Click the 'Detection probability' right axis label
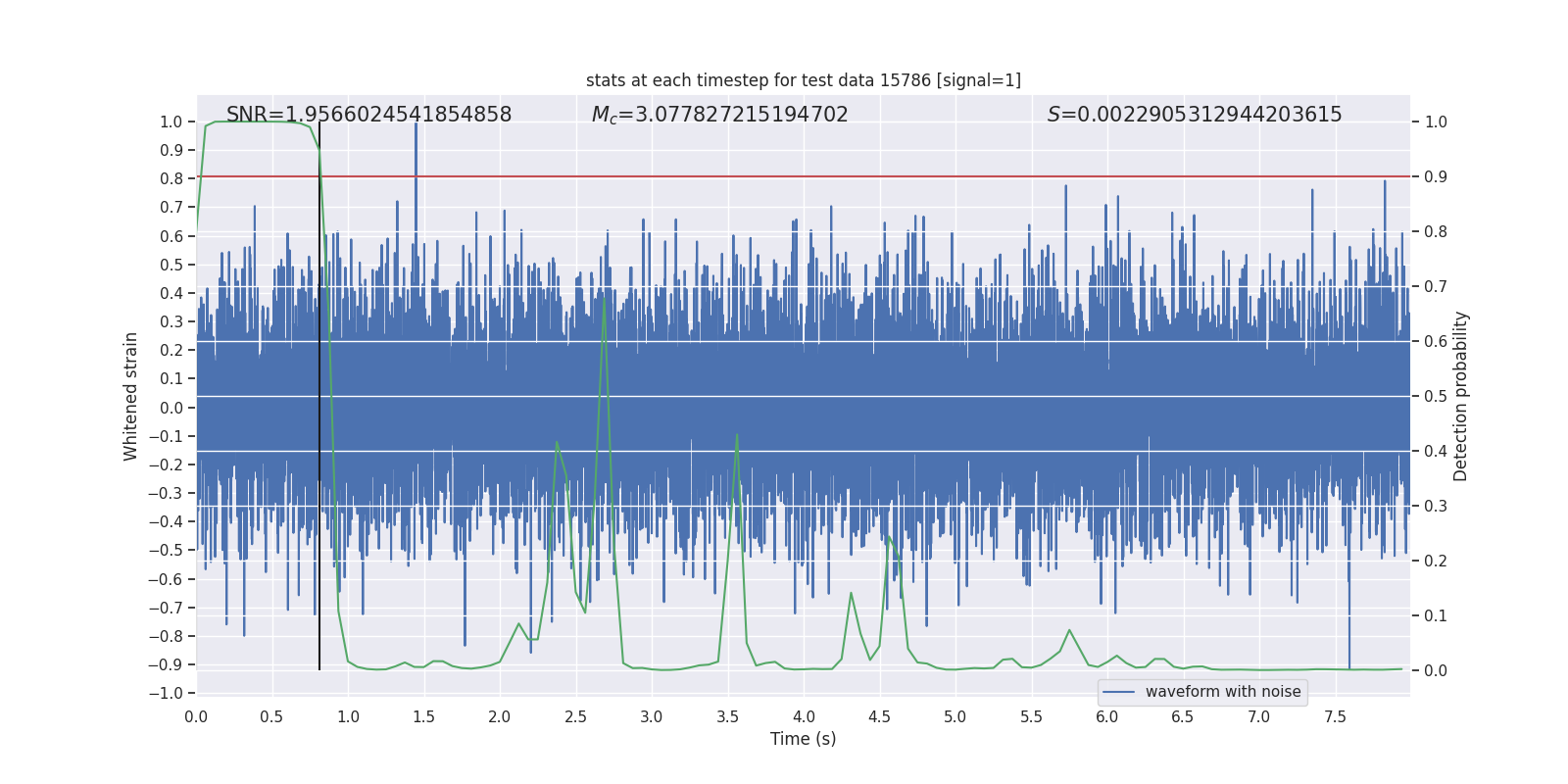1568x784 pixels. tap(1460, 396)
